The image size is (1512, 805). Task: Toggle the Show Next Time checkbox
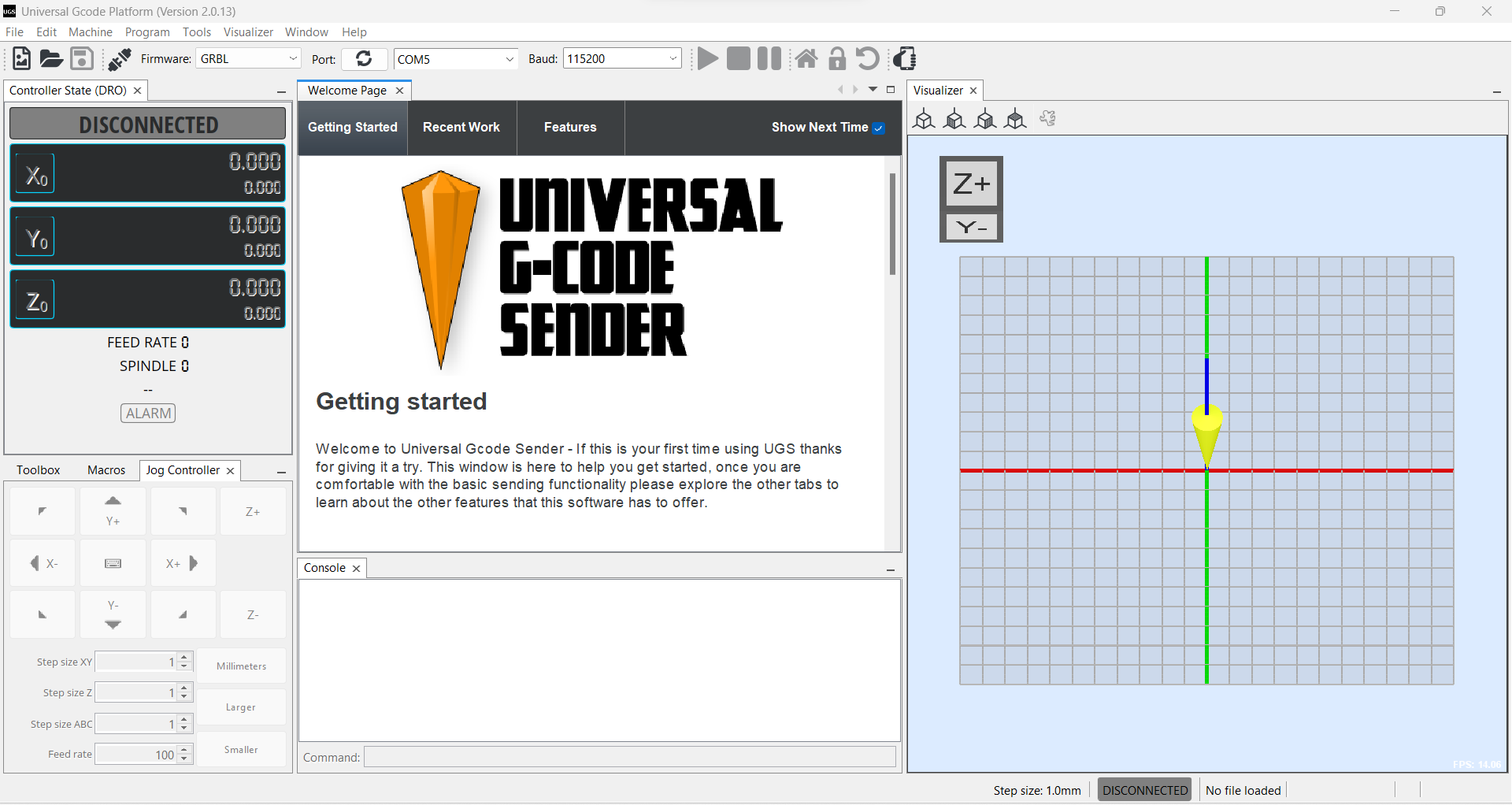(x=879, y=128)
